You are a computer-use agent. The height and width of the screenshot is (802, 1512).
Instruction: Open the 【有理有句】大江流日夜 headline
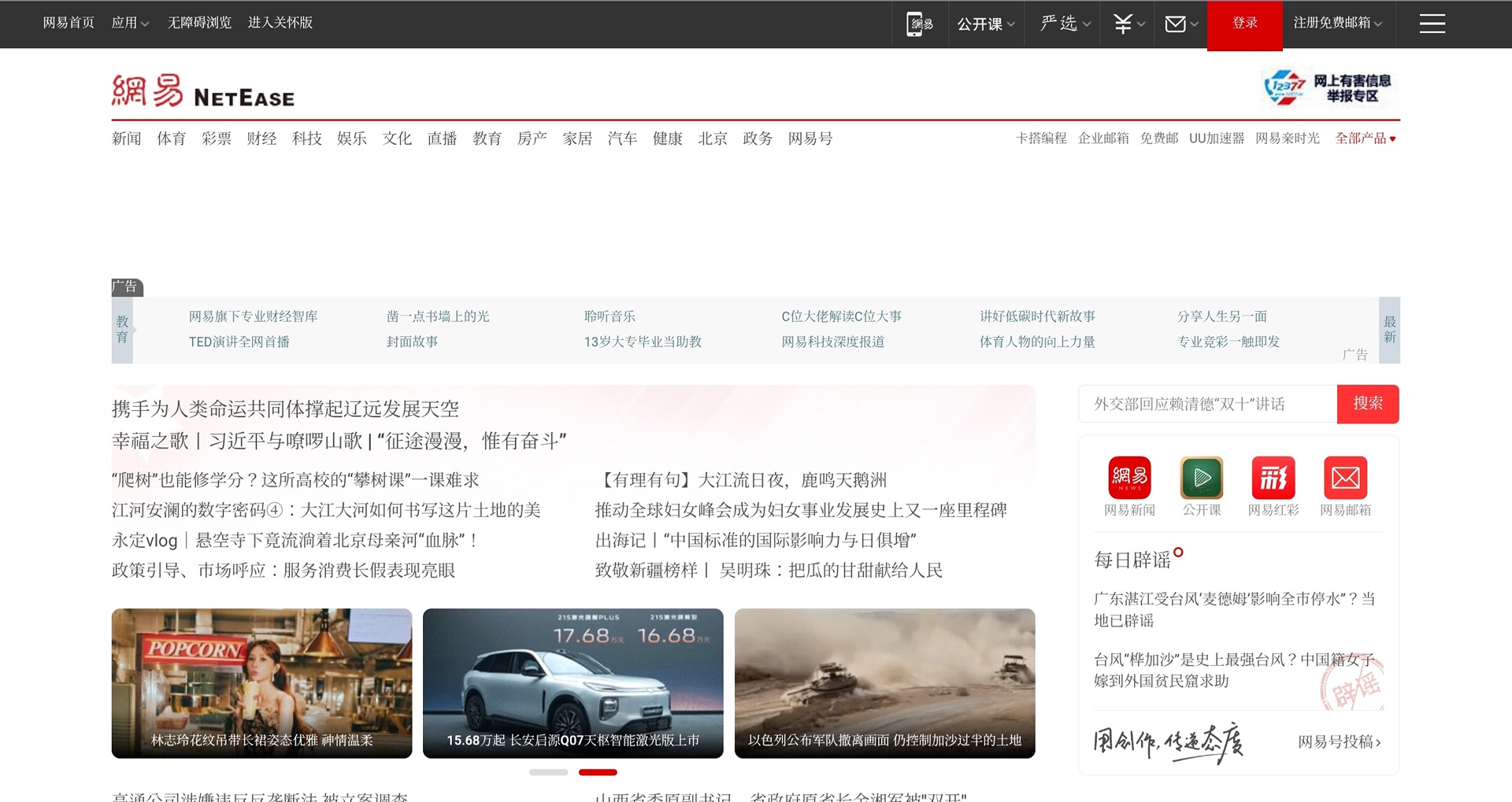point(741,480)
